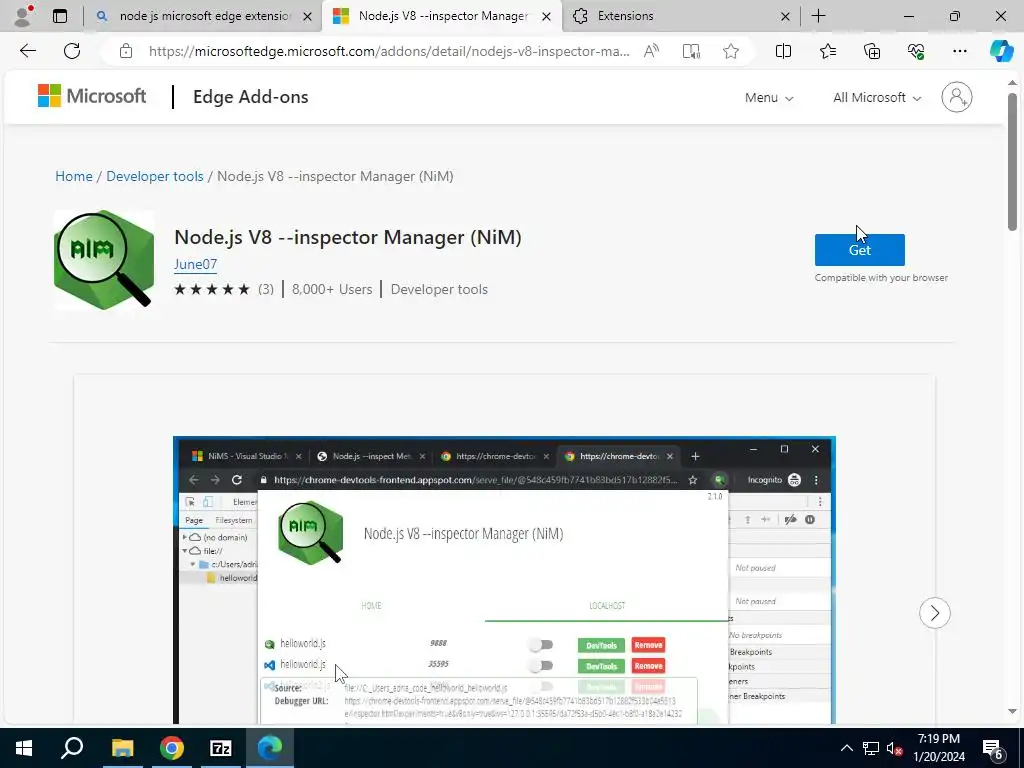Open the sign-in account icon
Viewport: 1024px width, 768px height.
pyautogui.click(x=957, y=97)
